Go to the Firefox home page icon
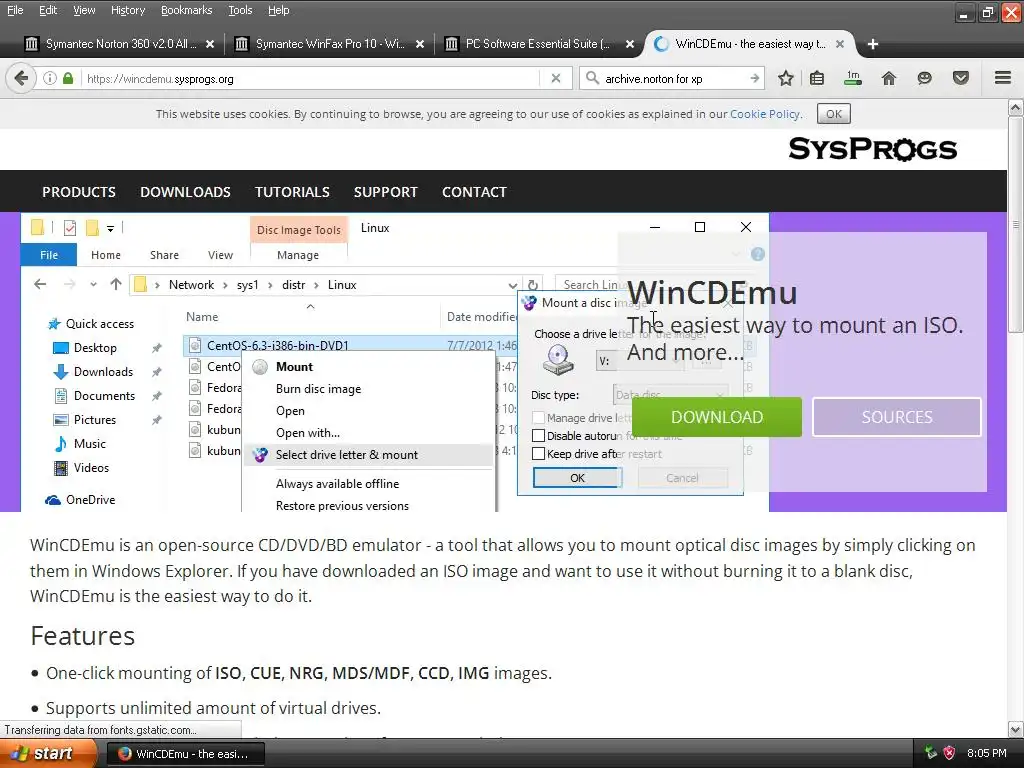Screen dimensions: 1024x768 [x=889, y=78]
